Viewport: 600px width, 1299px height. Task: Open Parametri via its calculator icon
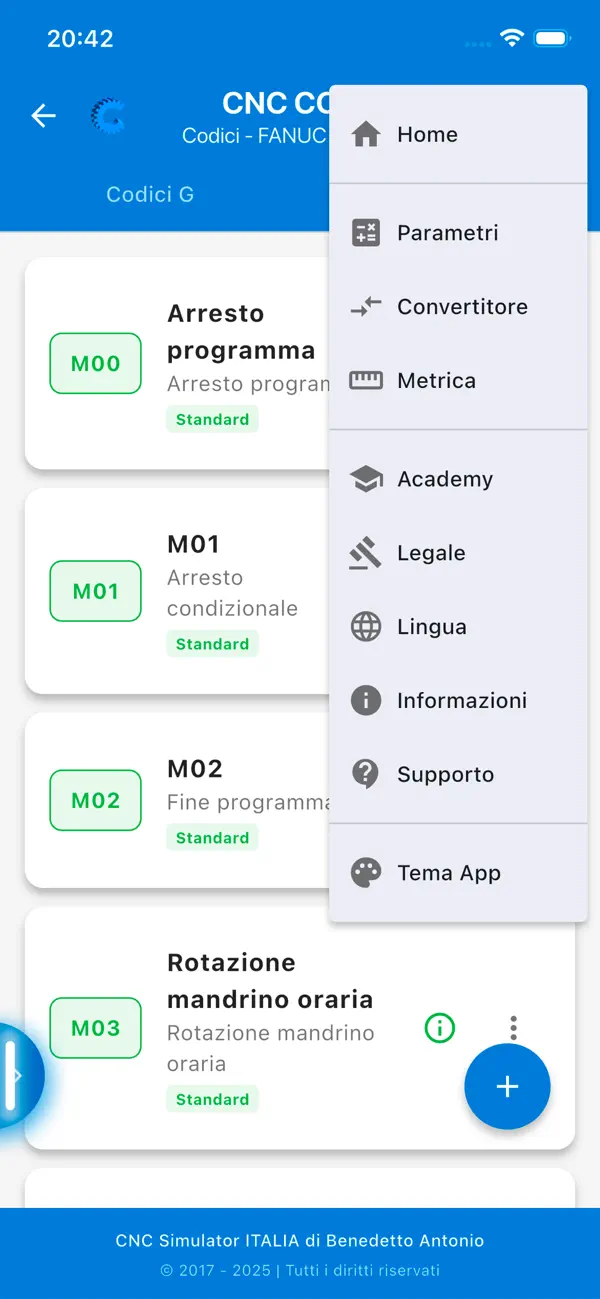(366, 232)
